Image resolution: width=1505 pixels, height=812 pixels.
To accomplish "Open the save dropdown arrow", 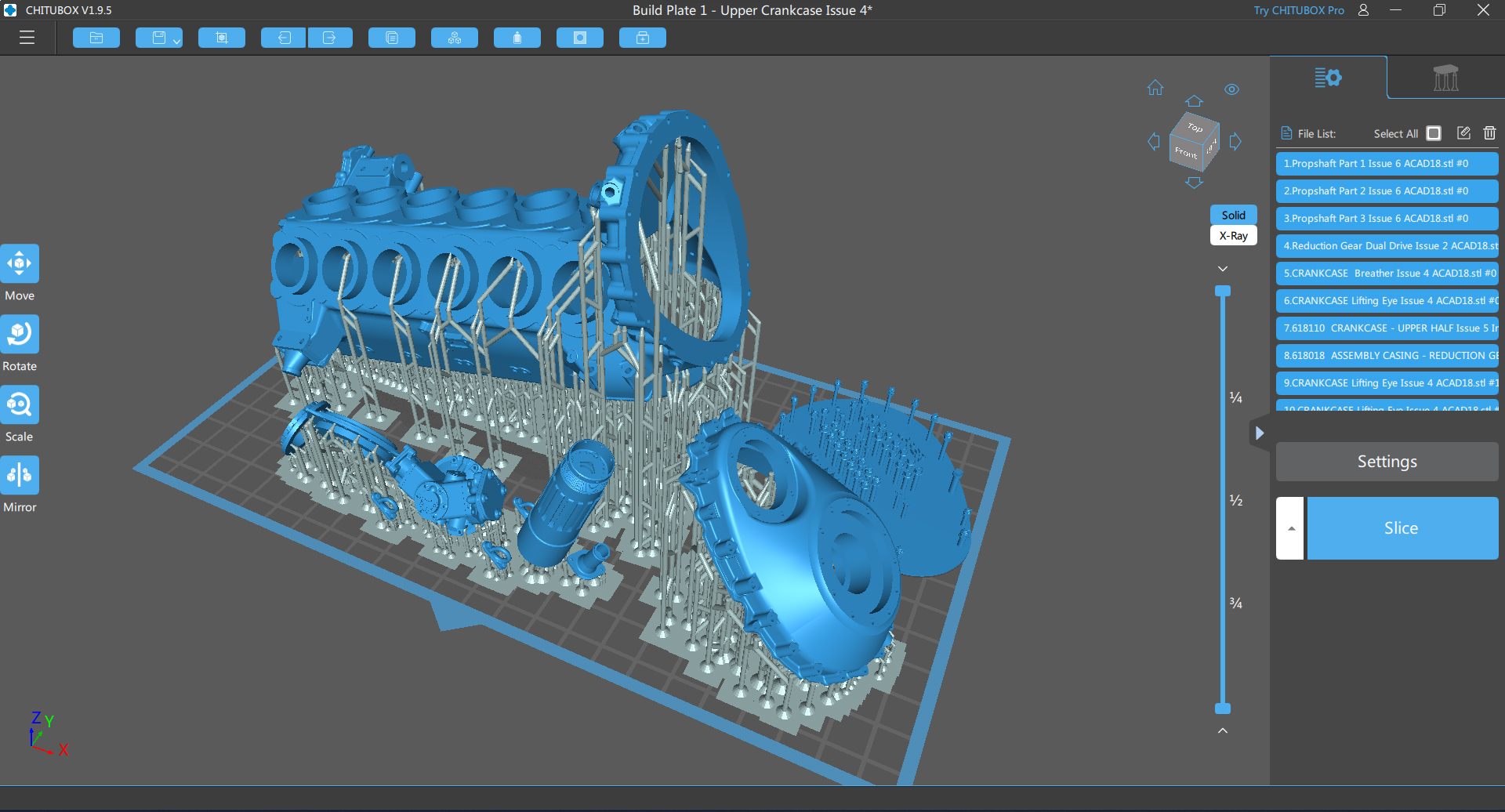I will 176,41.
